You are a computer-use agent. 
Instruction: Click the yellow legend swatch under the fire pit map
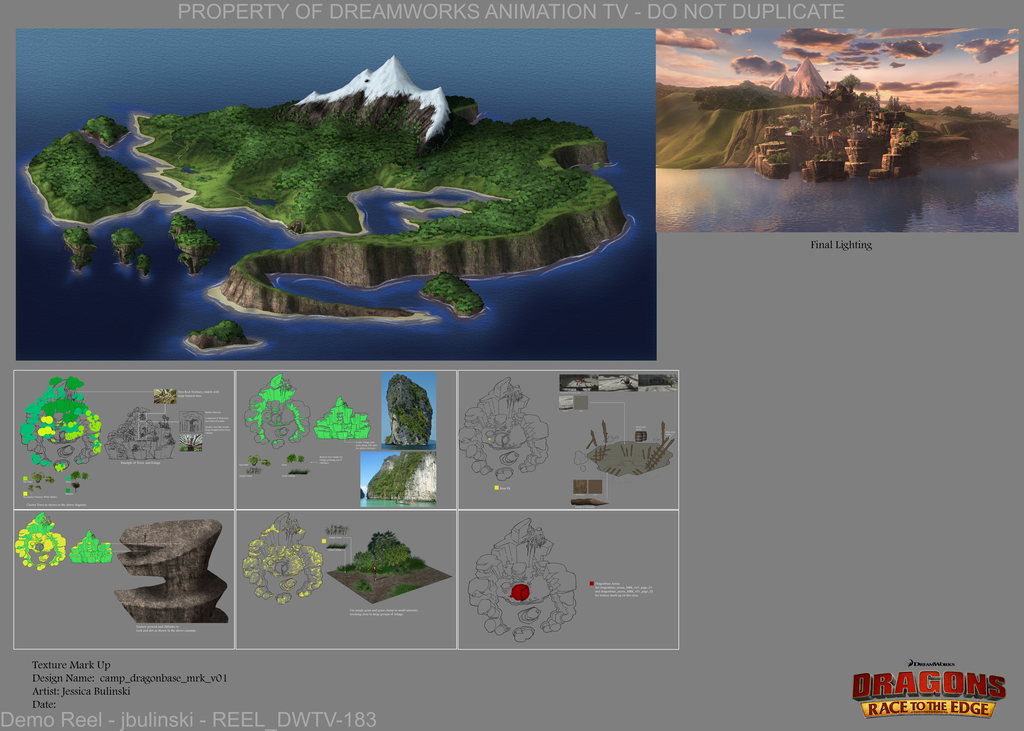[496, 488]
